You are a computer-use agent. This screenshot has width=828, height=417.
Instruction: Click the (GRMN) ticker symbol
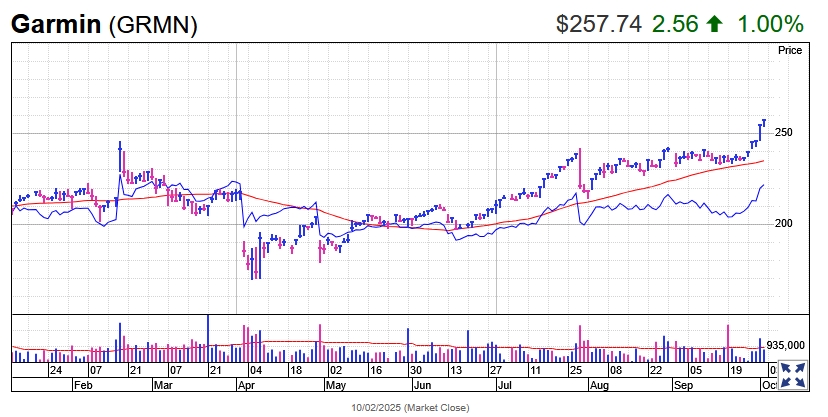(x=152, y=25)
